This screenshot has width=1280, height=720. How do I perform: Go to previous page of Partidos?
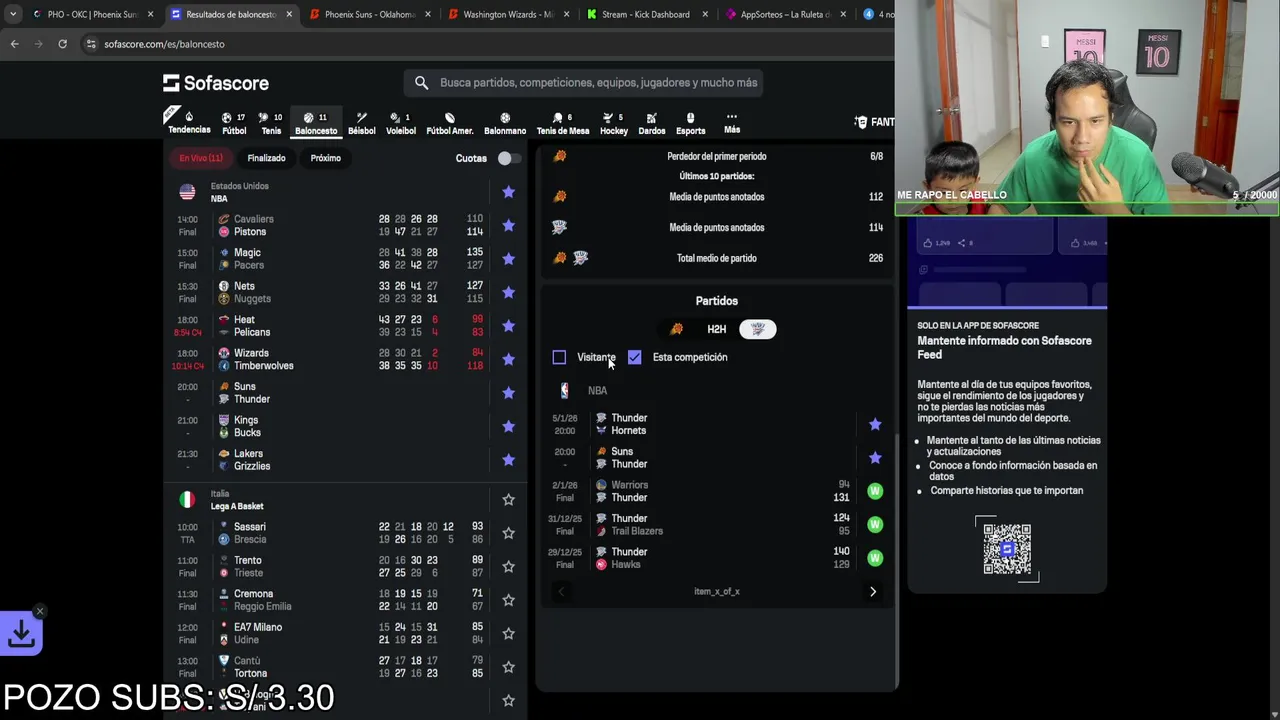561,592
